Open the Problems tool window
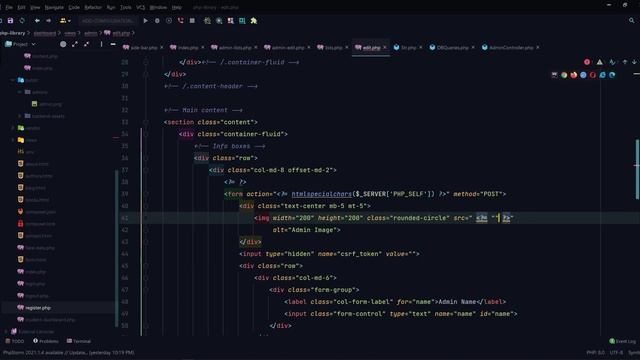Image resolution: width=640 pixels, height=360 pixels. click(46, 341)
